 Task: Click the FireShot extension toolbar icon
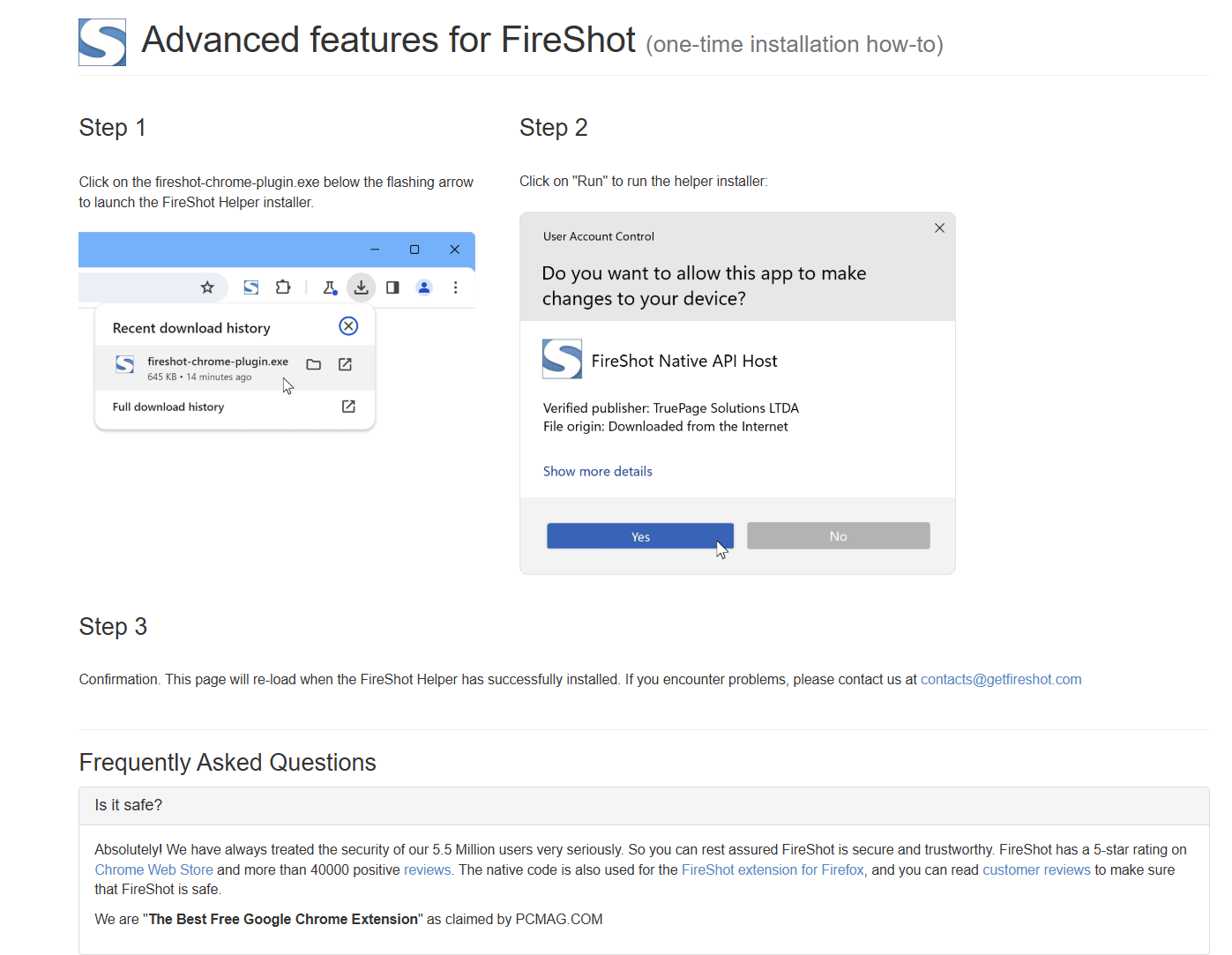251,287
